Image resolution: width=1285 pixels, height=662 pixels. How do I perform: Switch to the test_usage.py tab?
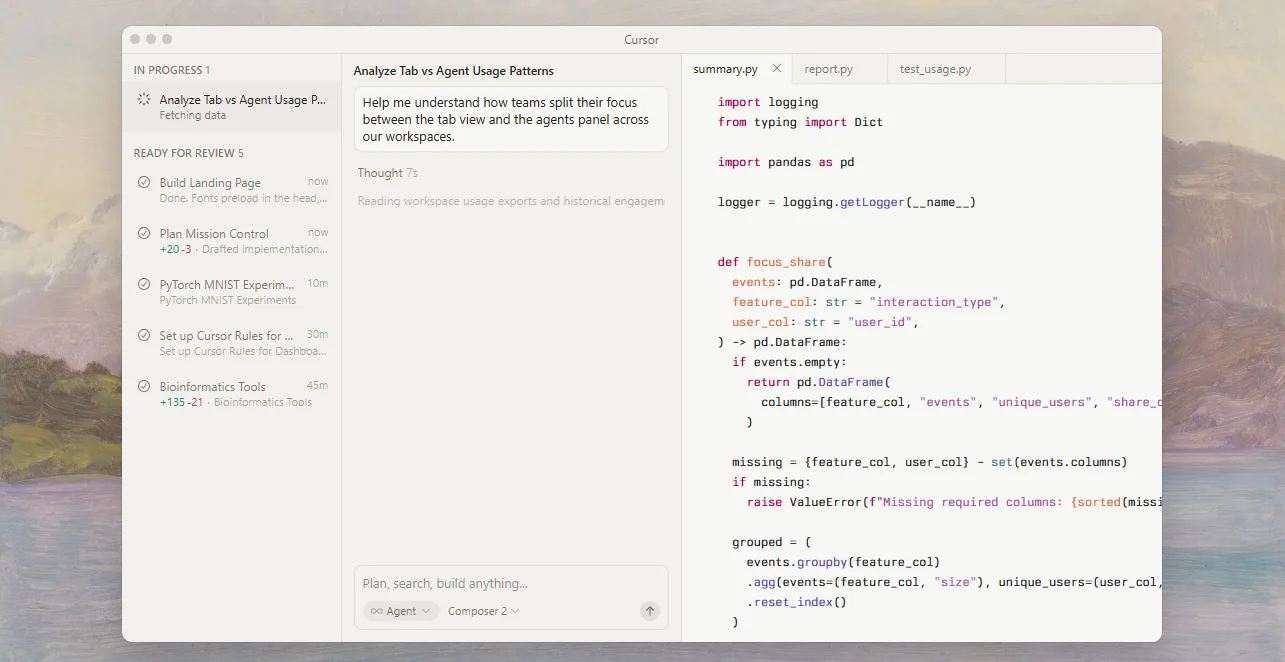tap(935, 70)
